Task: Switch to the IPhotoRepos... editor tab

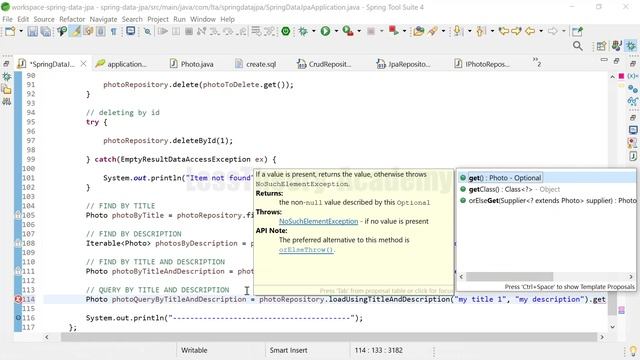Action: [482, 64]
